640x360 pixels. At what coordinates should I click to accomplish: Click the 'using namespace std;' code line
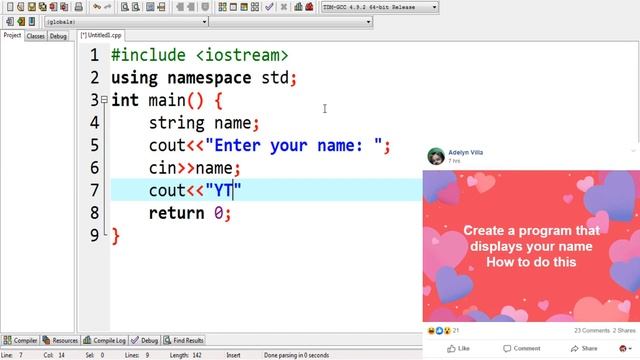(204, 78)
